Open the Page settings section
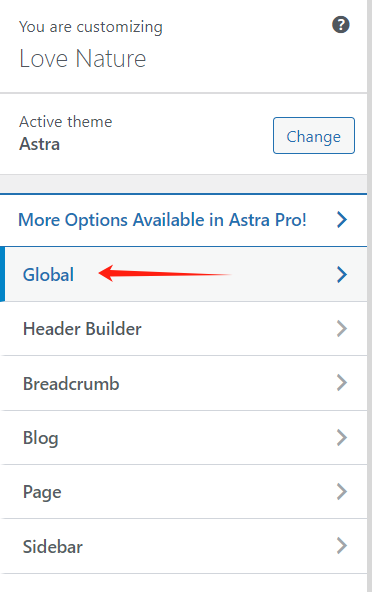The height and width of the screenshot is (592, 372). click(x=184, y=492)
